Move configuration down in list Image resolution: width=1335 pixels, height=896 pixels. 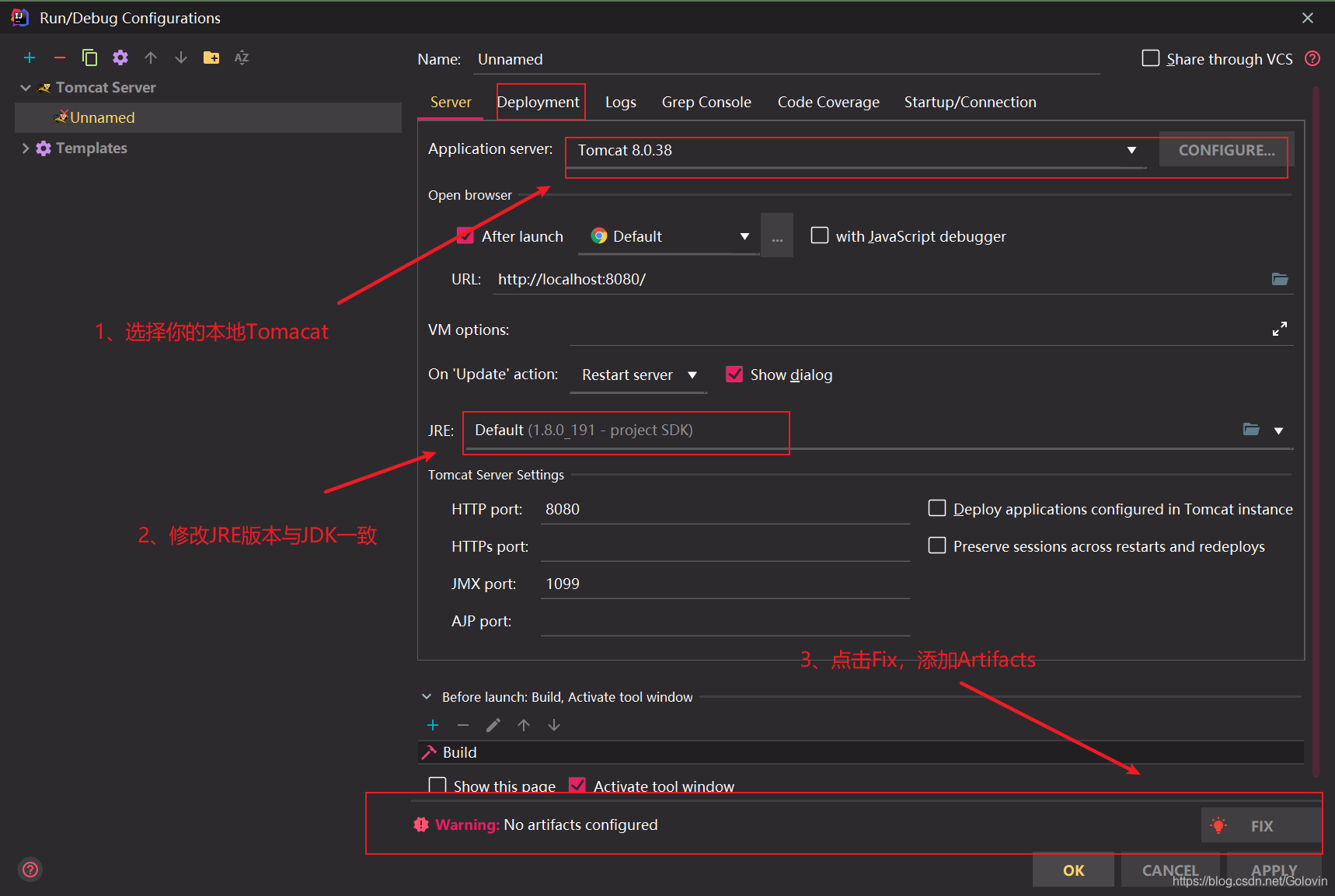[x=181, y=58]
